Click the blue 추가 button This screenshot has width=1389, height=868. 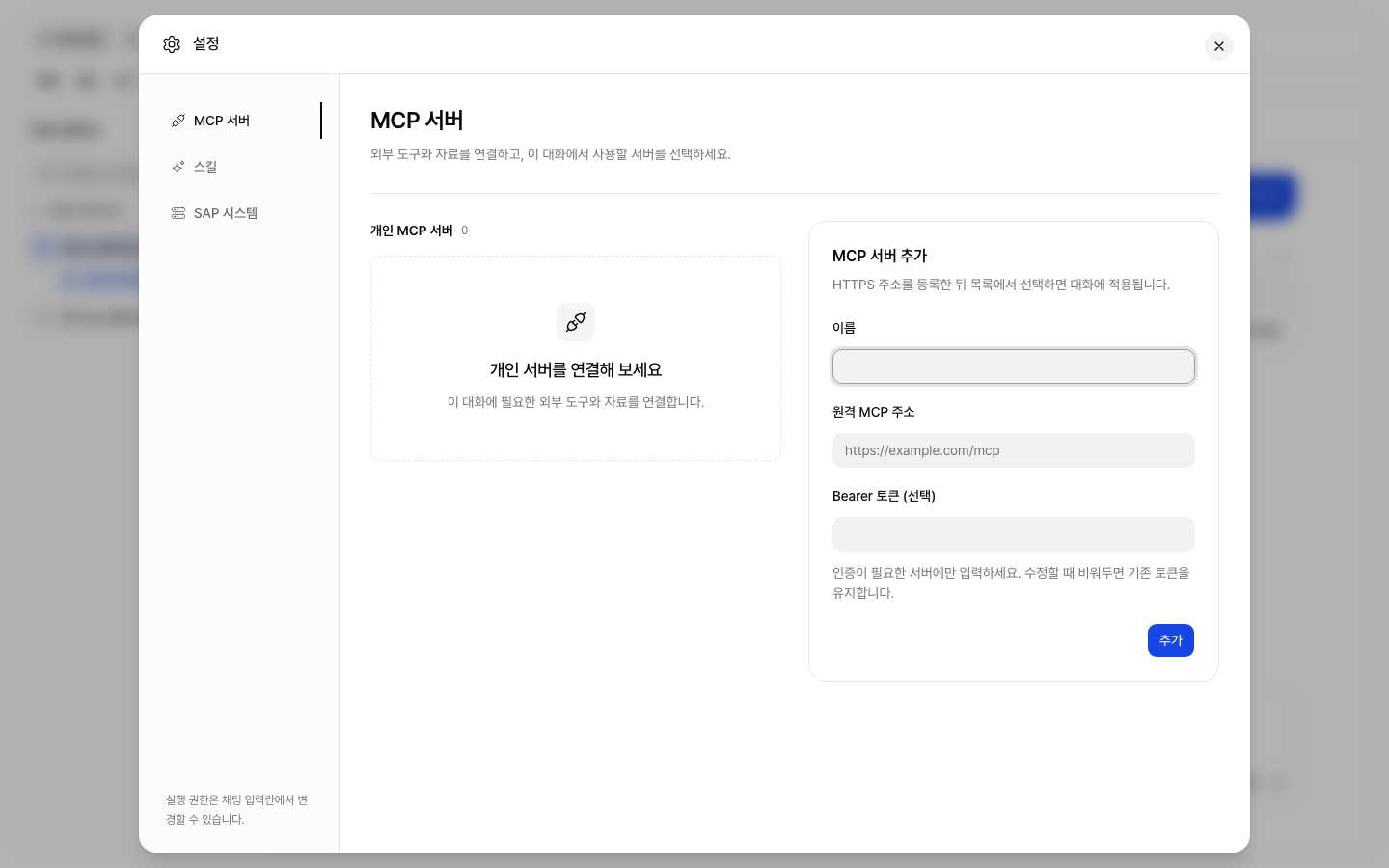(x=1171, y=640)
